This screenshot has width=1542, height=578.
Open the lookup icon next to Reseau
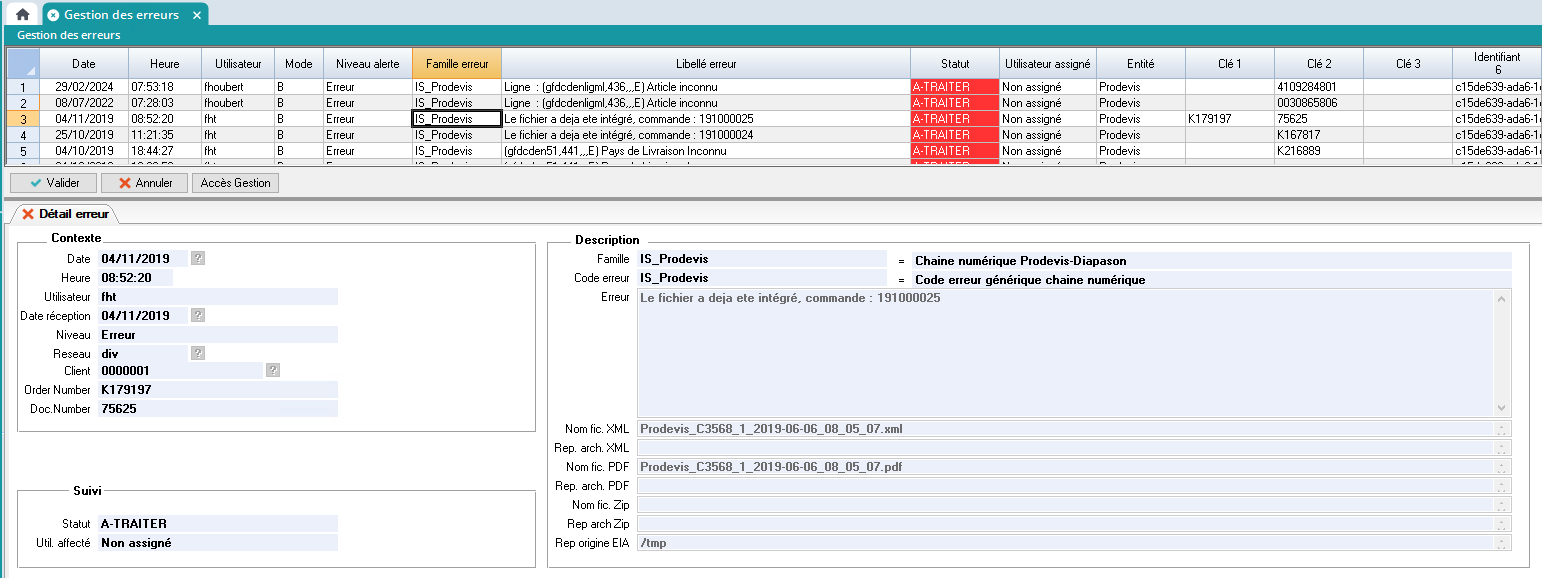coord(198,353)
